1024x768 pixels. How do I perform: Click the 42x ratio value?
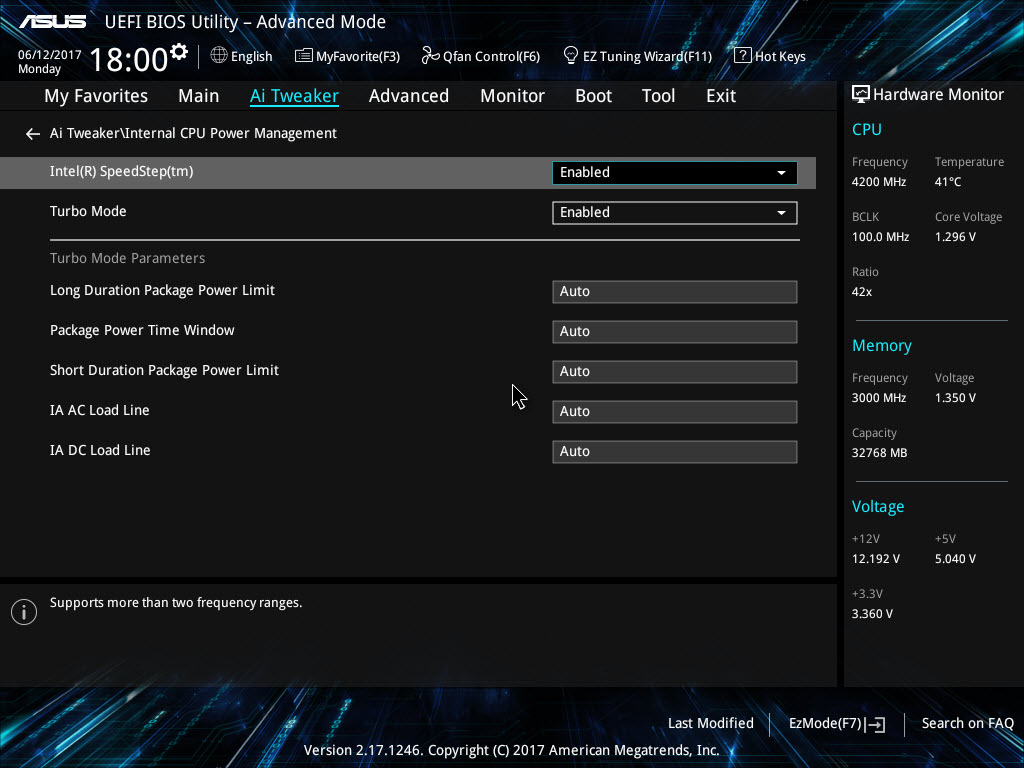click(x=861, y=292)
